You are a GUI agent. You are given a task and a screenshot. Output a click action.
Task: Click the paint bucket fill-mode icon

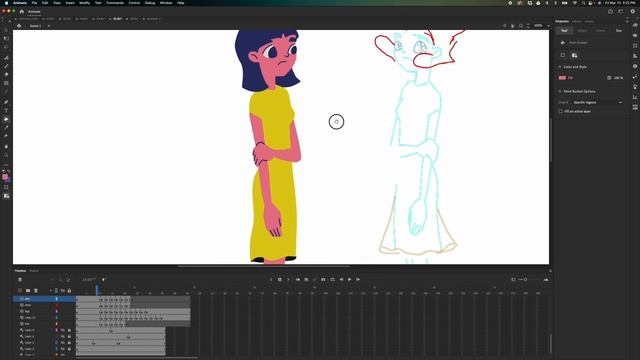click(574, 55)
